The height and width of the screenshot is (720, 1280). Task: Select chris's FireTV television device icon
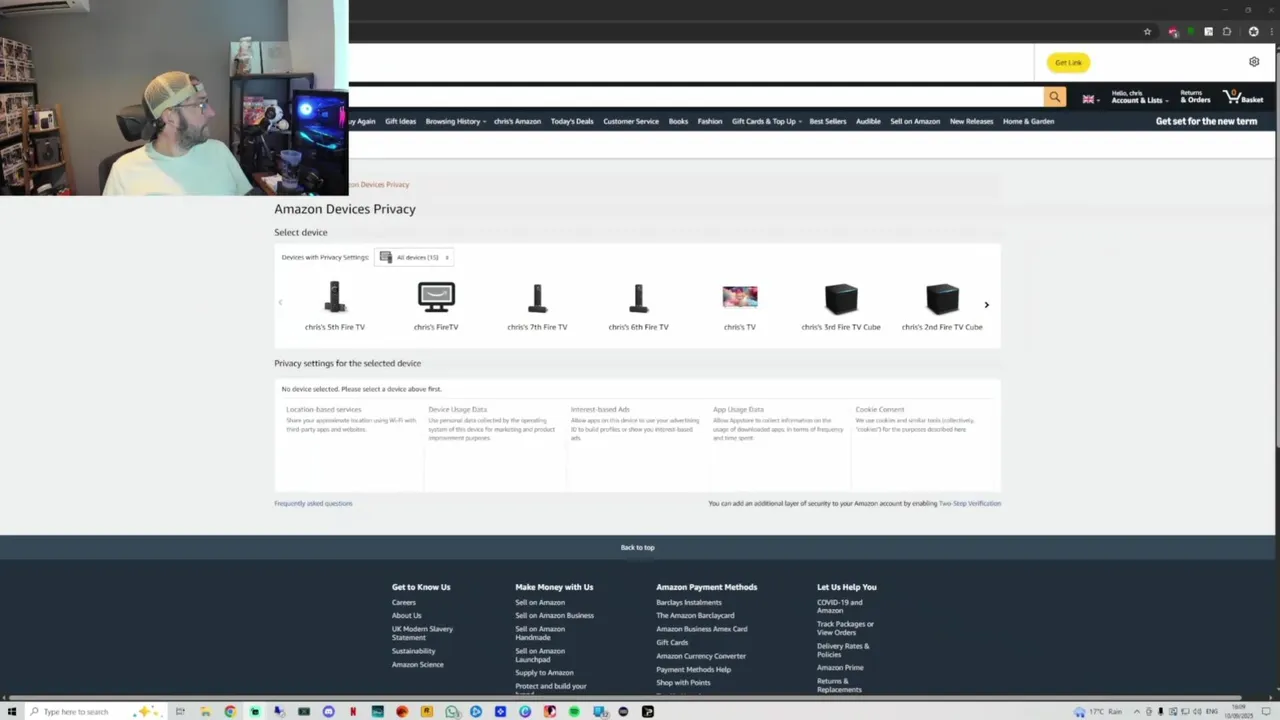point(436,297)
